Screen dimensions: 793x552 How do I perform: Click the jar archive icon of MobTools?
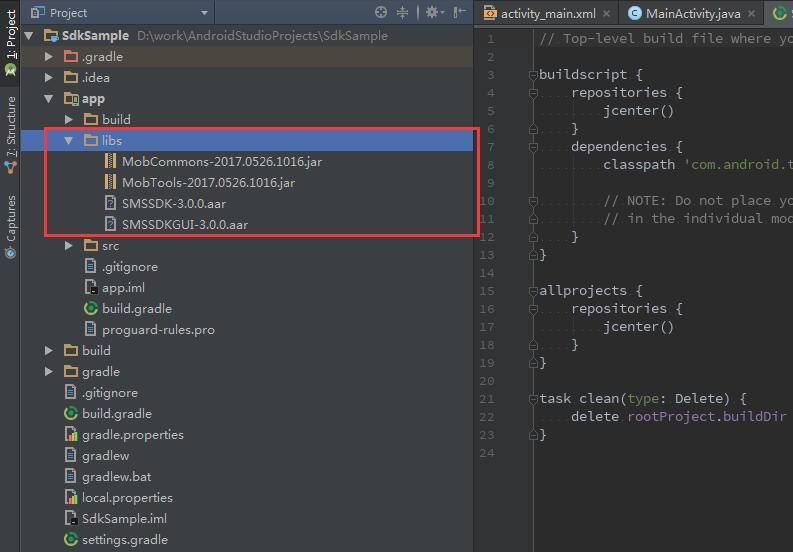click(x=110, y=182)
